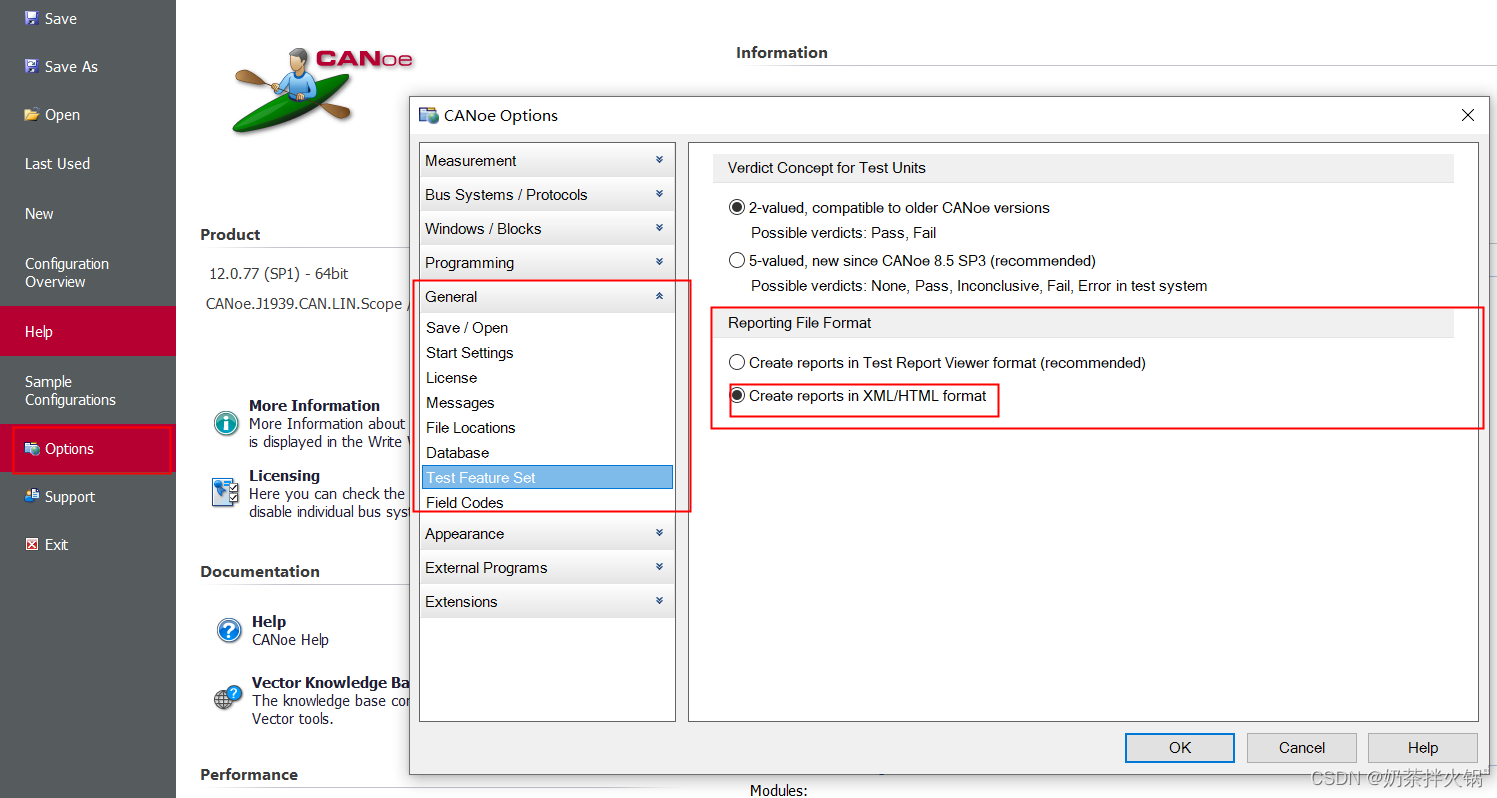Click Vector Knowledge Base heading
This screenshot has width=1497, height=798.
click(330, 683)
